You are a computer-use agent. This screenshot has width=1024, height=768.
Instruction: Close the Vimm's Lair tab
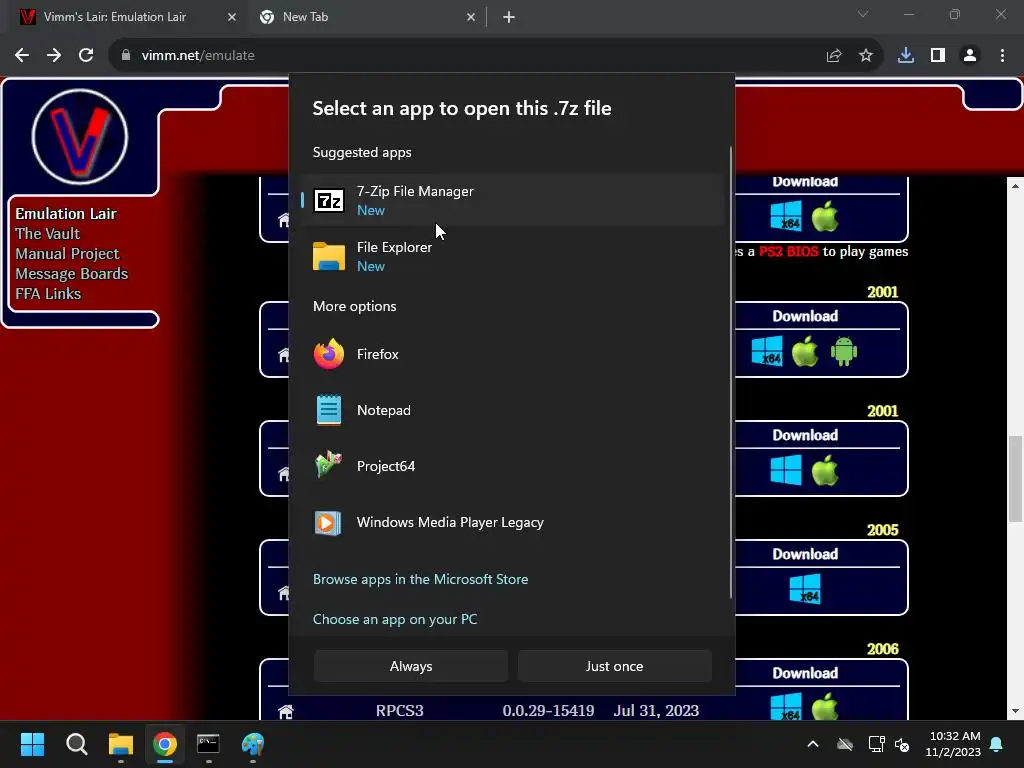click(x=232, y=17)
